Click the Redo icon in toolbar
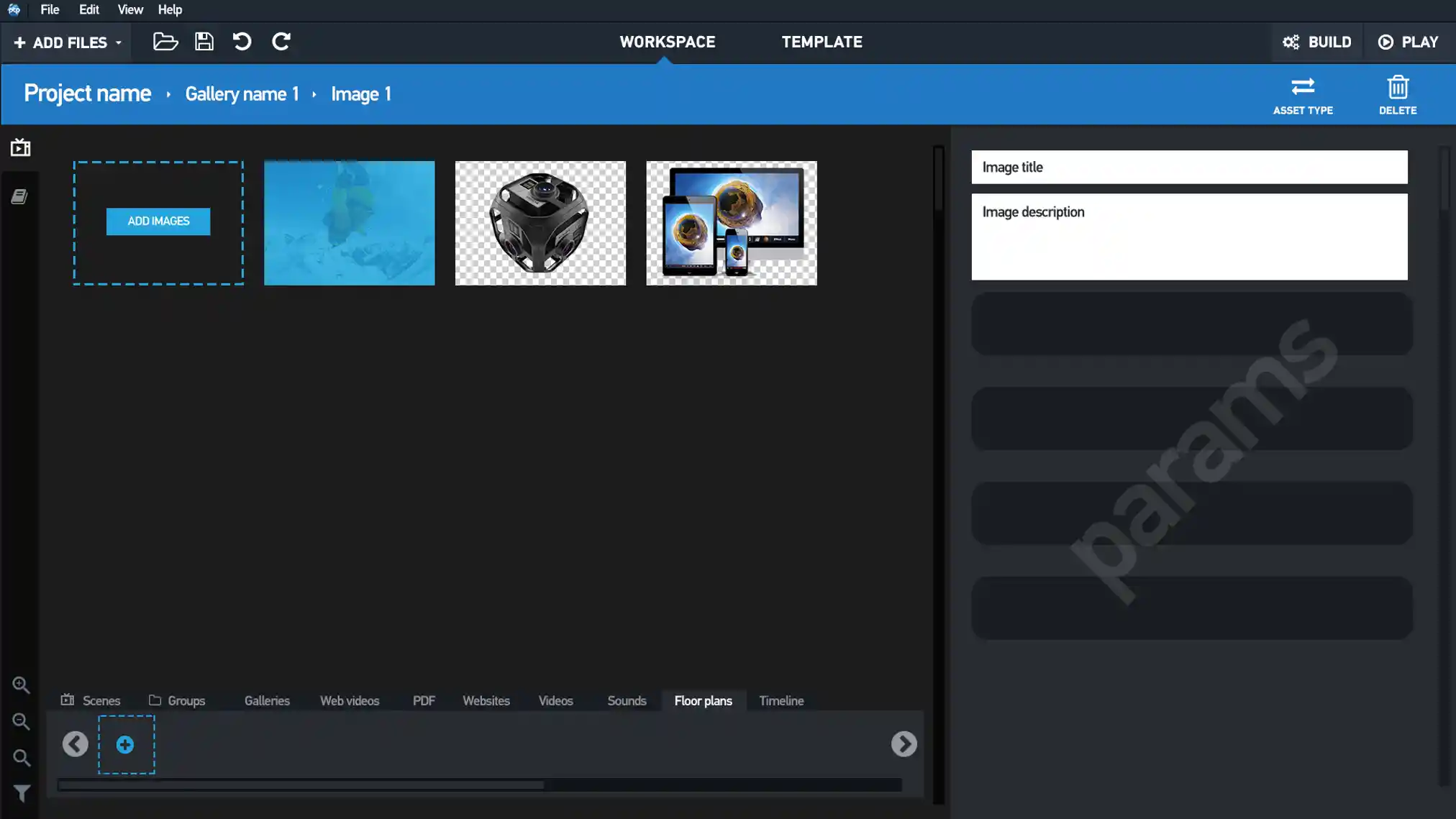This screenshot has width=1456, height=819. pos(281,42)
